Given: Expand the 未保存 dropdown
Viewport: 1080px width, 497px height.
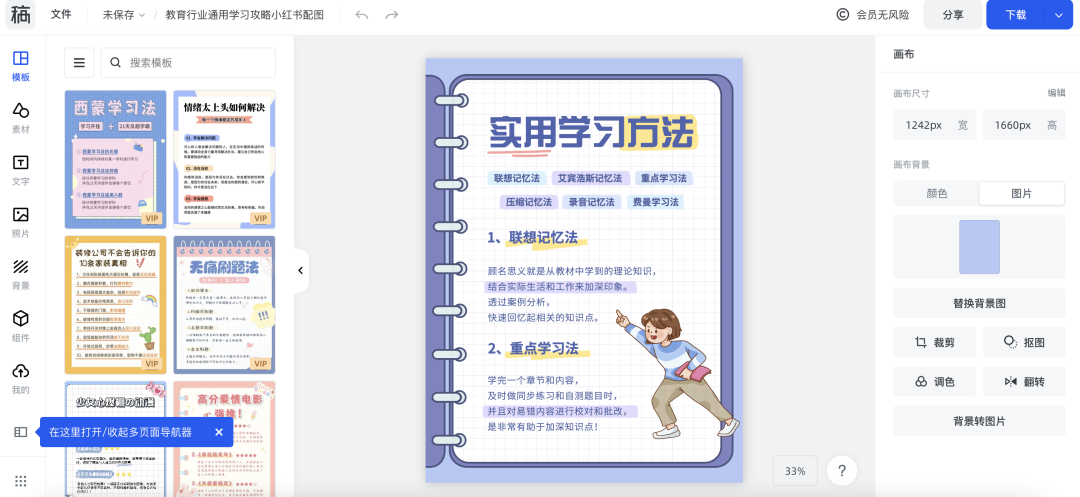Looking at the screenshot, I should coord(124,14).
